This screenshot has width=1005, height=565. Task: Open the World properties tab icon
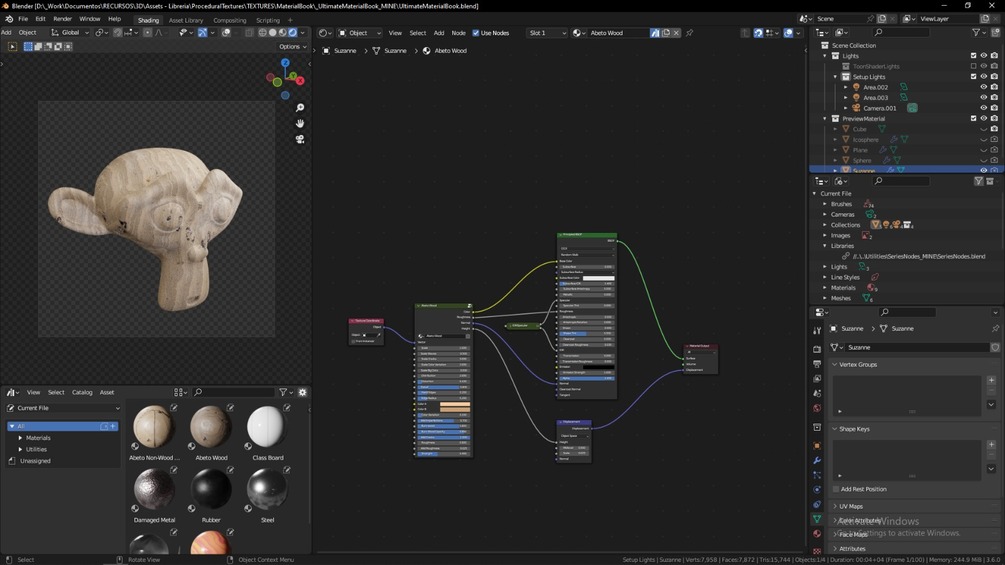pos(817,408)
